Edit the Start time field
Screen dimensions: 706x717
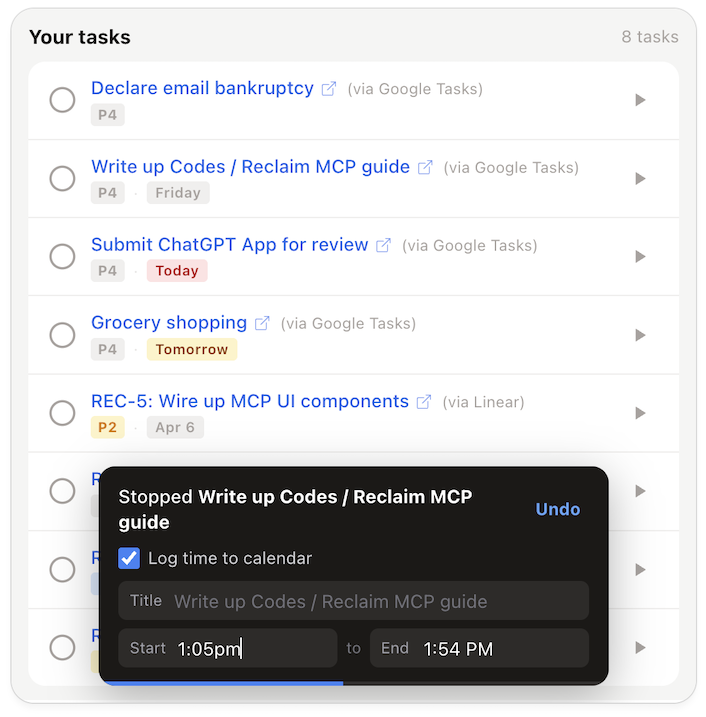click(x=250, y=649)
